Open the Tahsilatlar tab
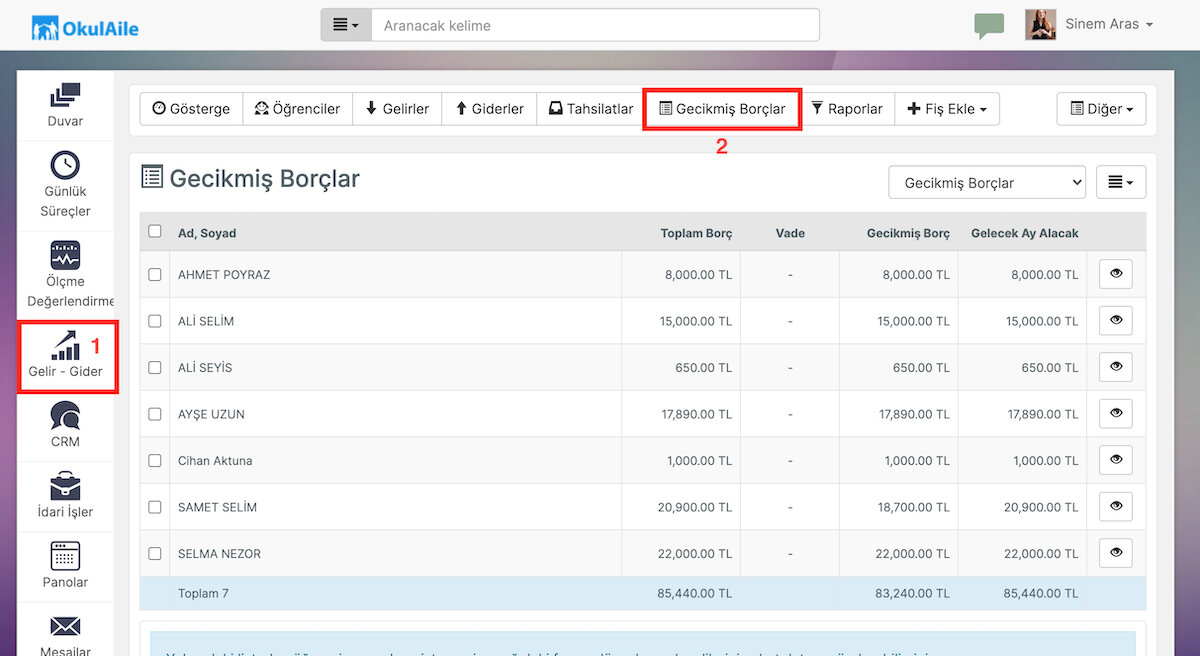This screenshot has width=1200, height=656. click(x=591, y=109)
